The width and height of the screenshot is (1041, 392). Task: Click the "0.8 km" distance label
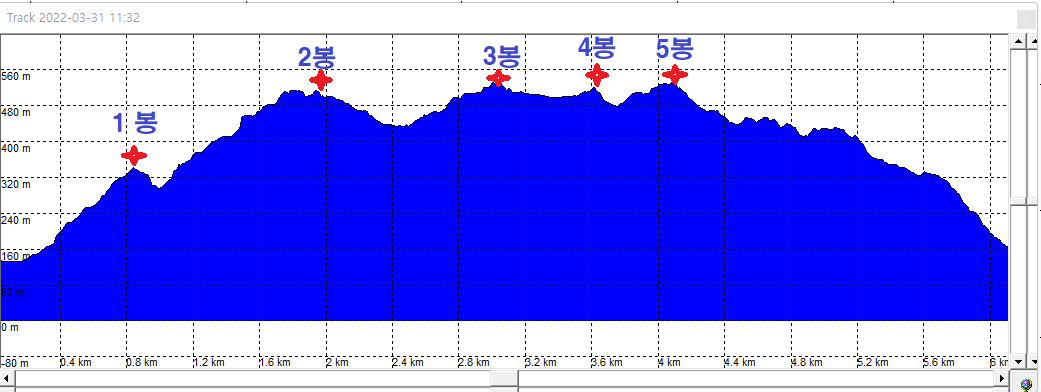tap(142, 363)
